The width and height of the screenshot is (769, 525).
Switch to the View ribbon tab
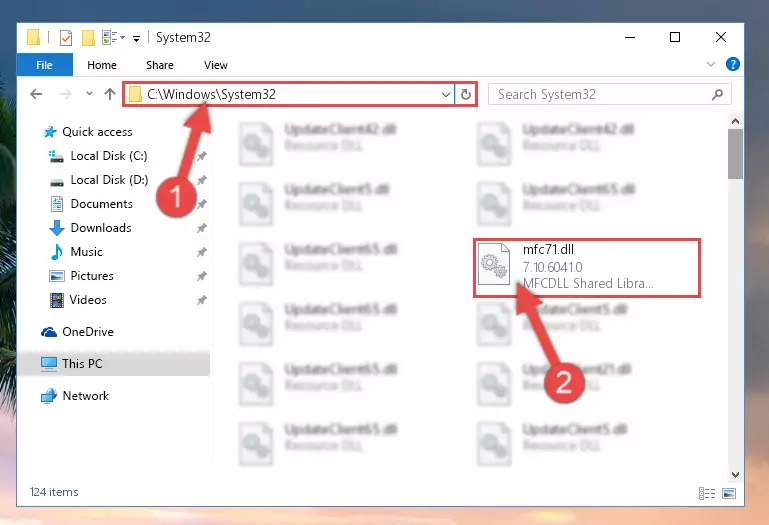point(216,65)
